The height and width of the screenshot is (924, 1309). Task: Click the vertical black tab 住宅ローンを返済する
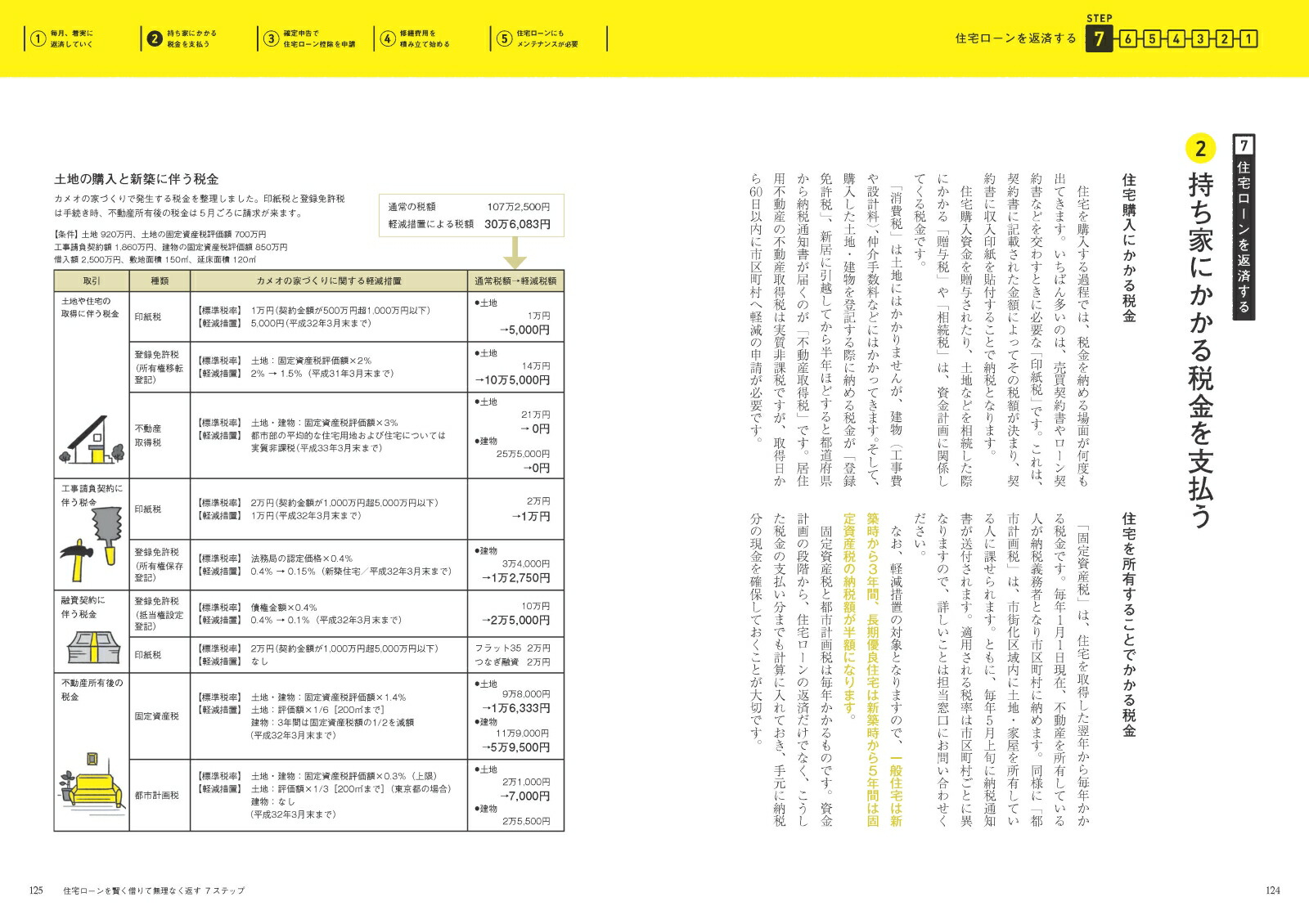coord(1244,227)
